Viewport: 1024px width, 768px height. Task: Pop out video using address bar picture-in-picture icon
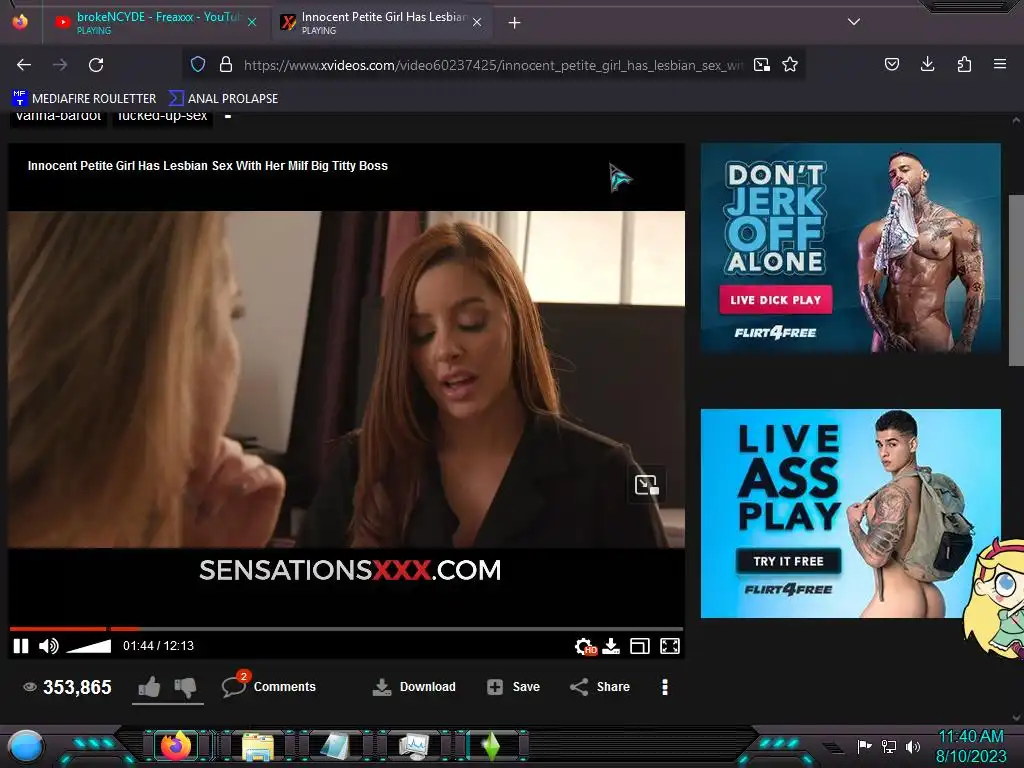(x=761, y=65)
